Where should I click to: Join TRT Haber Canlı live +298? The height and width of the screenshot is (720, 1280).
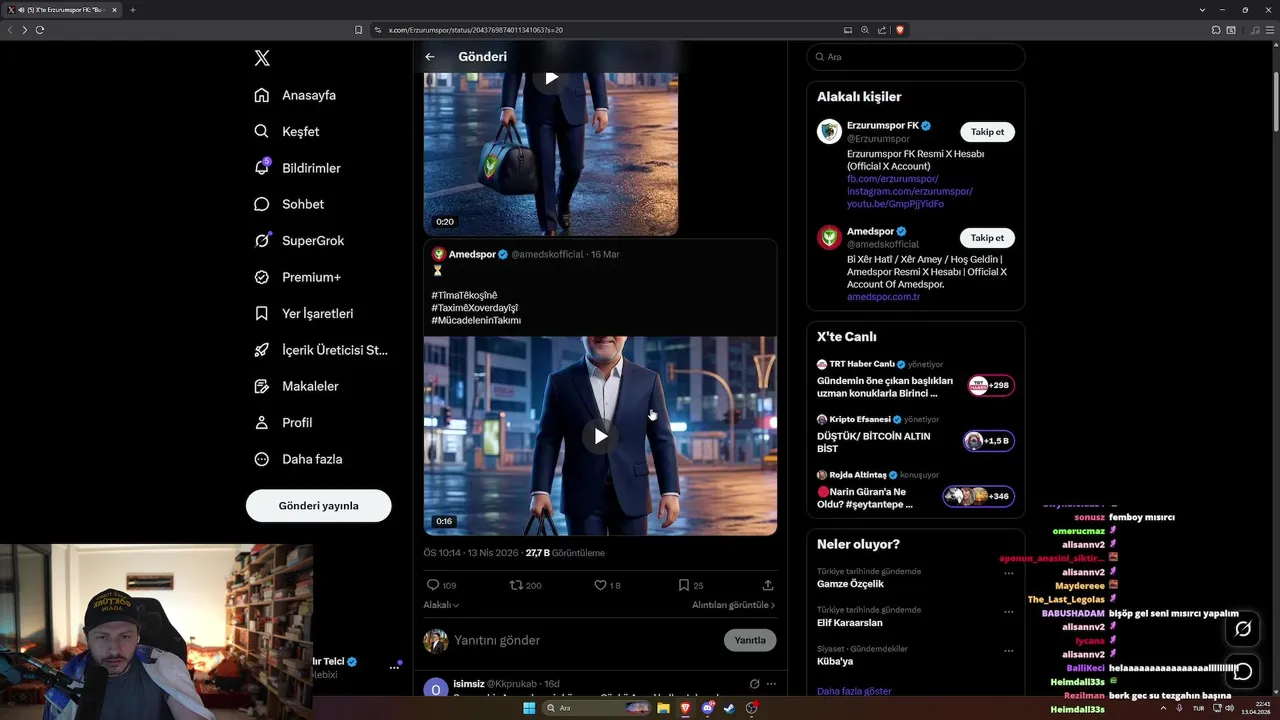coord(990,385)
